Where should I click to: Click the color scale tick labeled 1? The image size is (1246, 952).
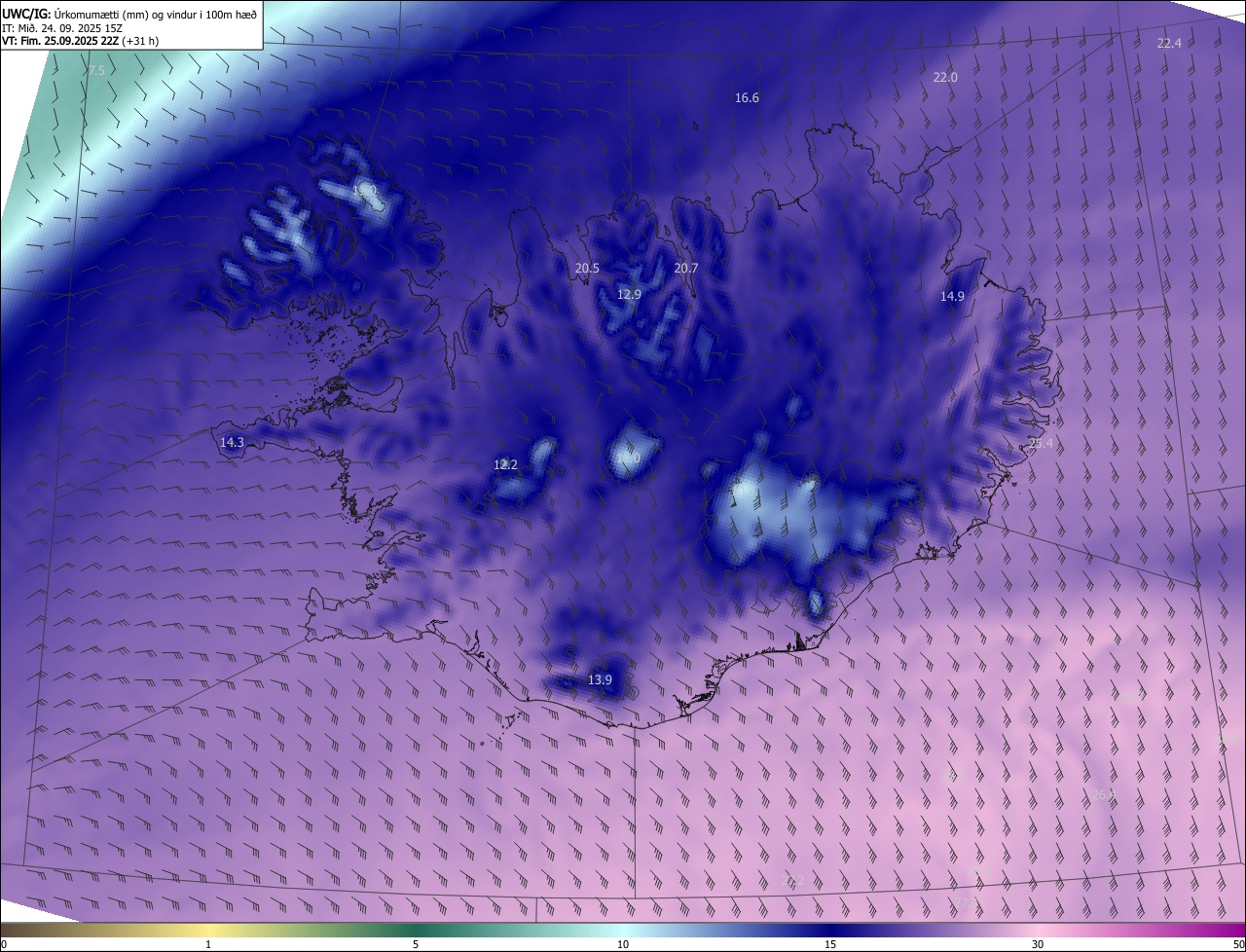coord(208,944)
